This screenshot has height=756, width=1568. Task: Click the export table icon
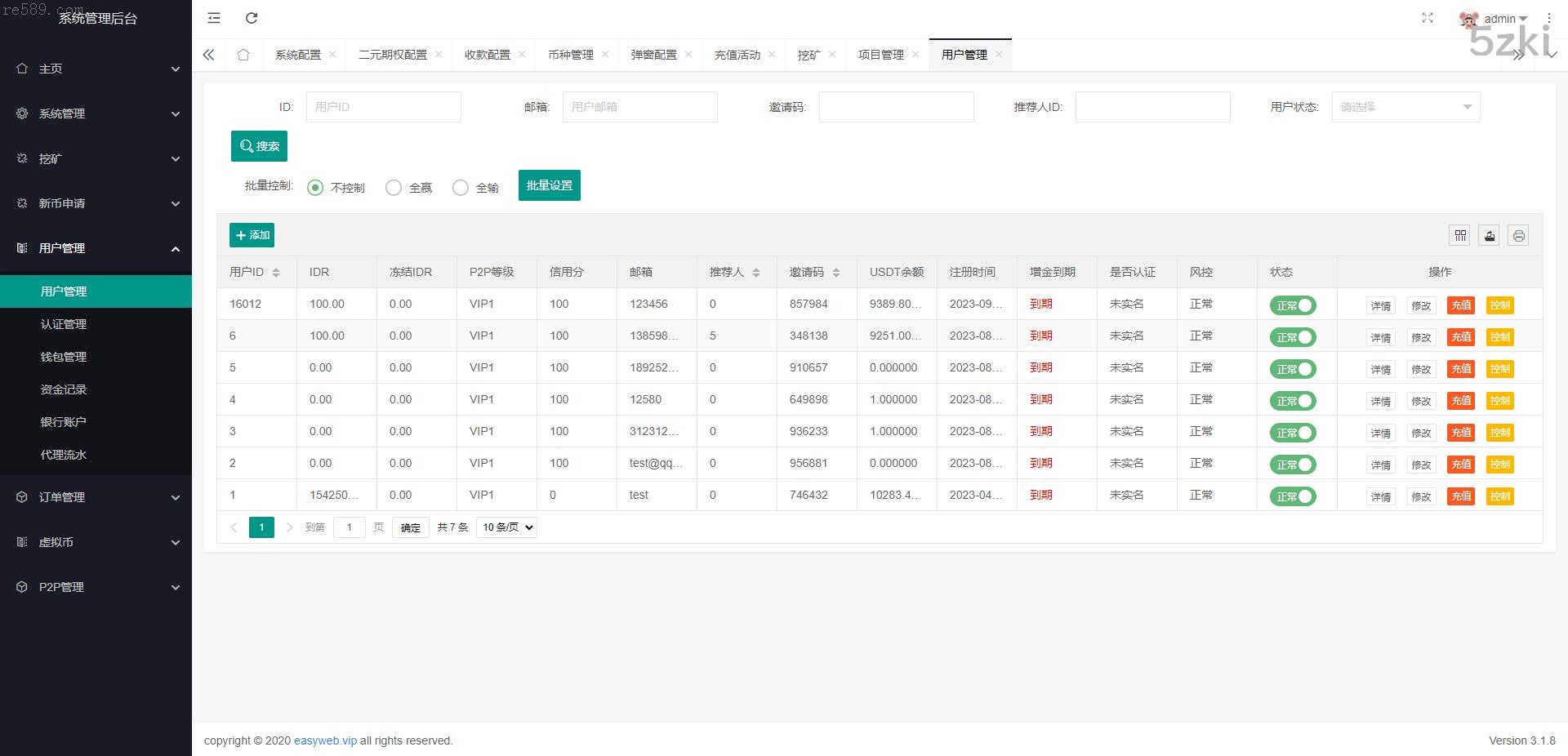click(x=1490, y=236)
